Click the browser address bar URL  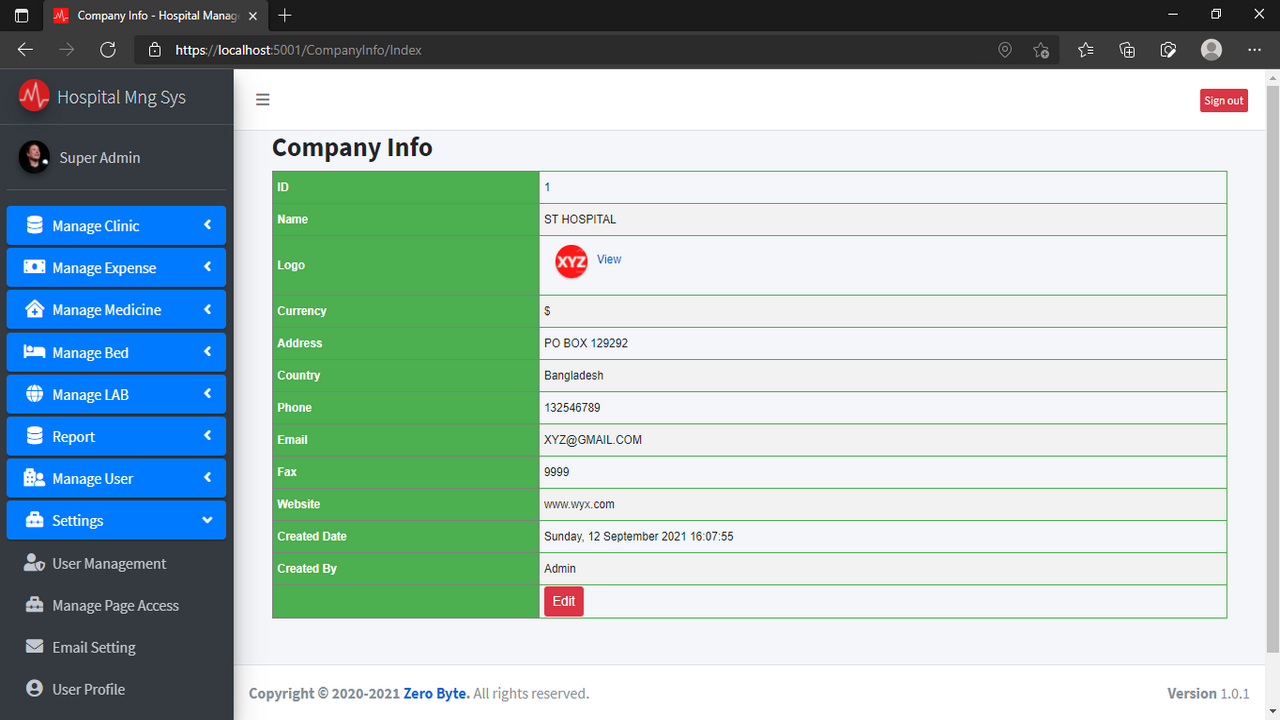(300, 49)
